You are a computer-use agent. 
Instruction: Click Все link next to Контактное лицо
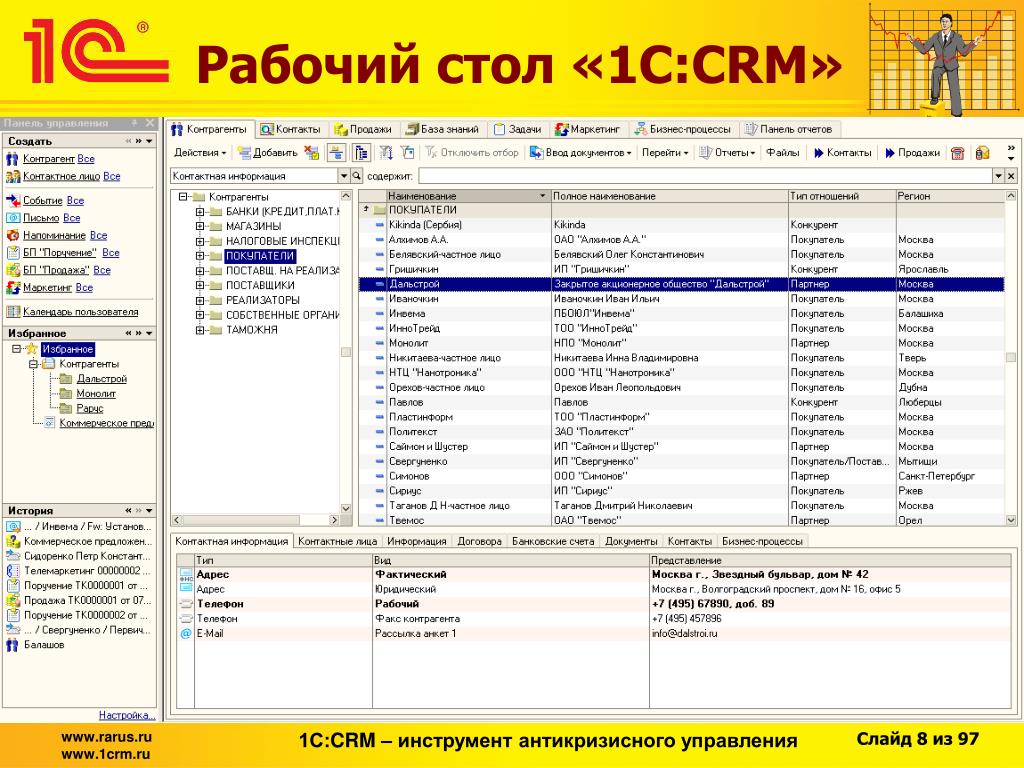point(112,176)
